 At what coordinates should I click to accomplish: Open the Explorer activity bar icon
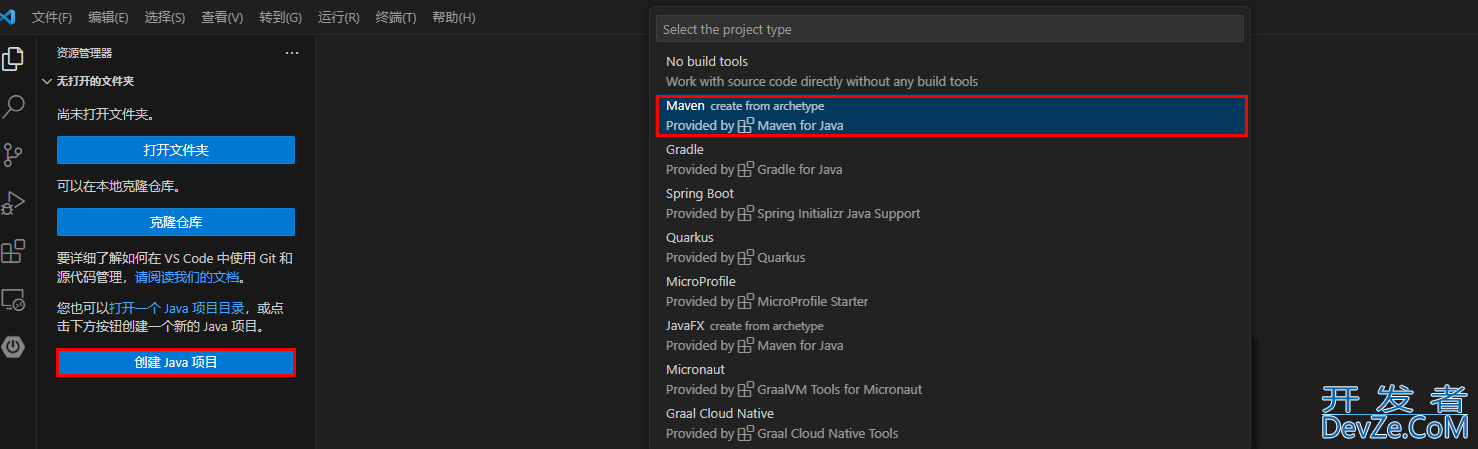(13, 59)
